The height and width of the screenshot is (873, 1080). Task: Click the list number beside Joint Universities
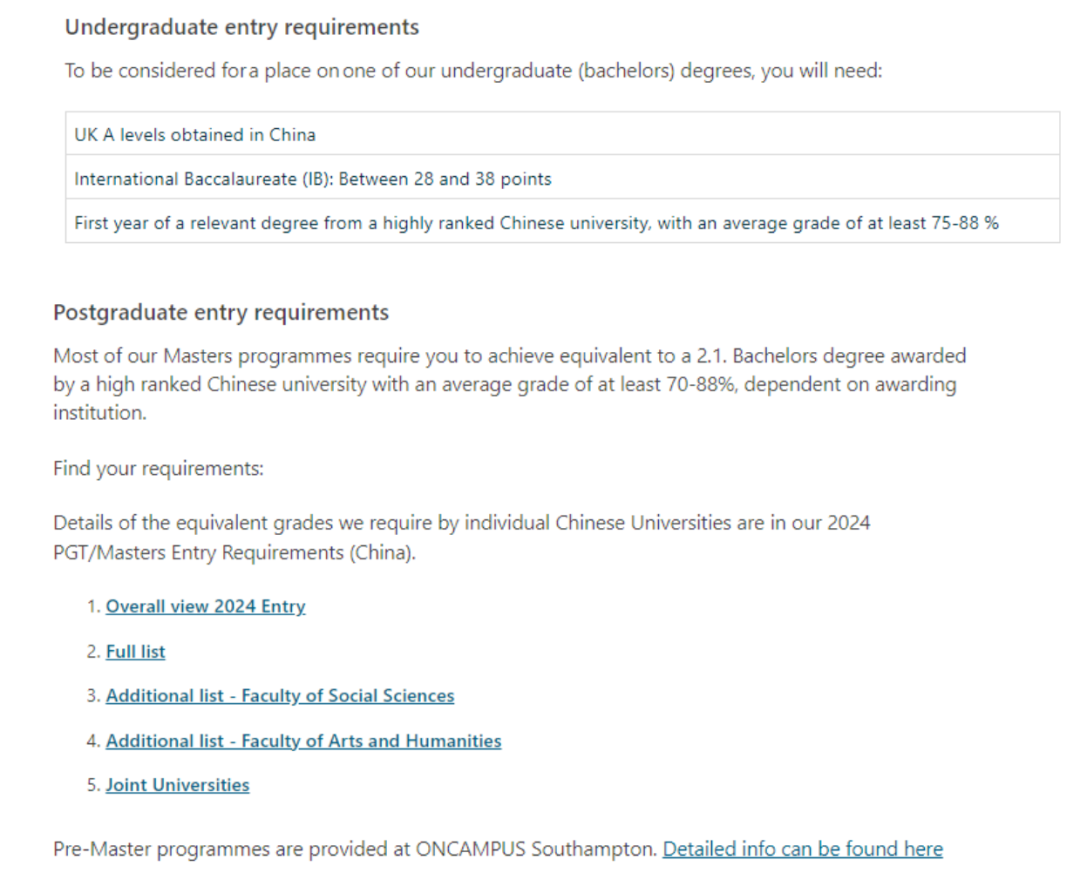(x=94, y=785)
